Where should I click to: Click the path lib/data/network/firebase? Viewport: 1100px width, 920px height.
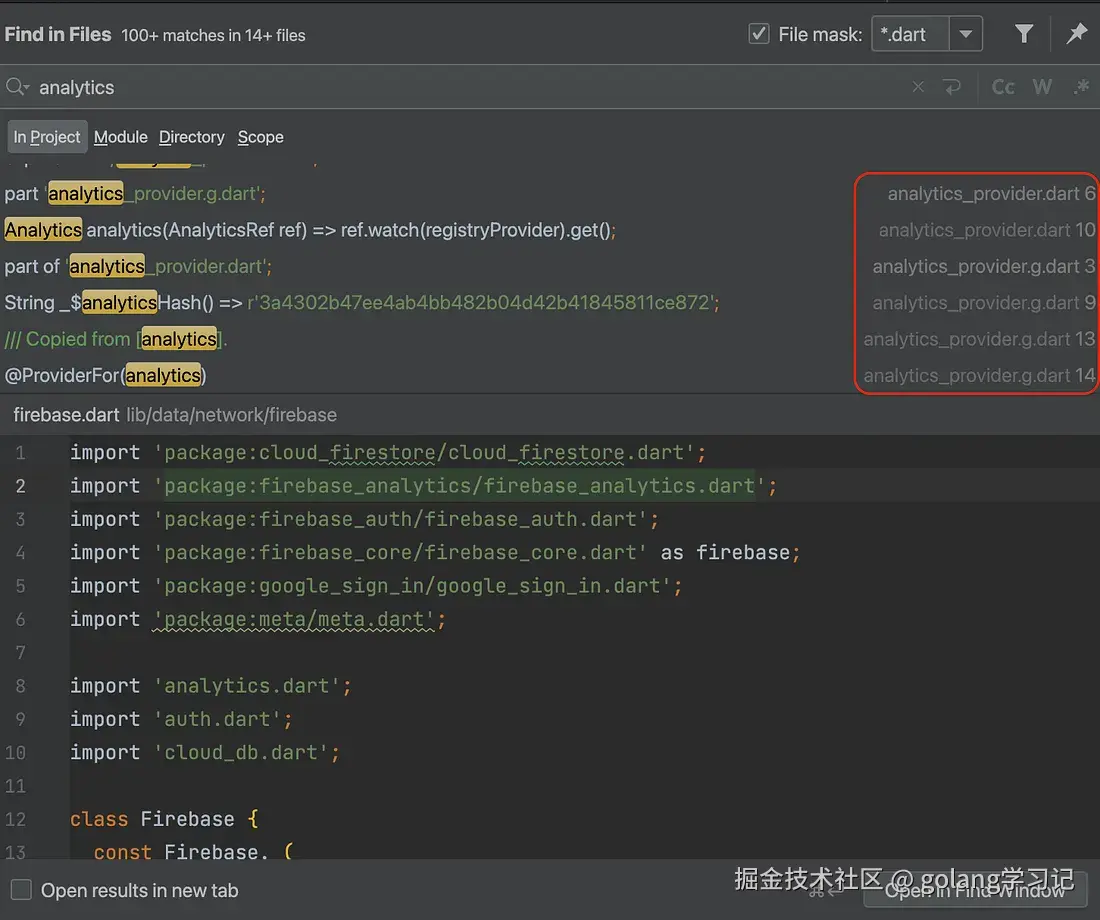click(232, 415)
